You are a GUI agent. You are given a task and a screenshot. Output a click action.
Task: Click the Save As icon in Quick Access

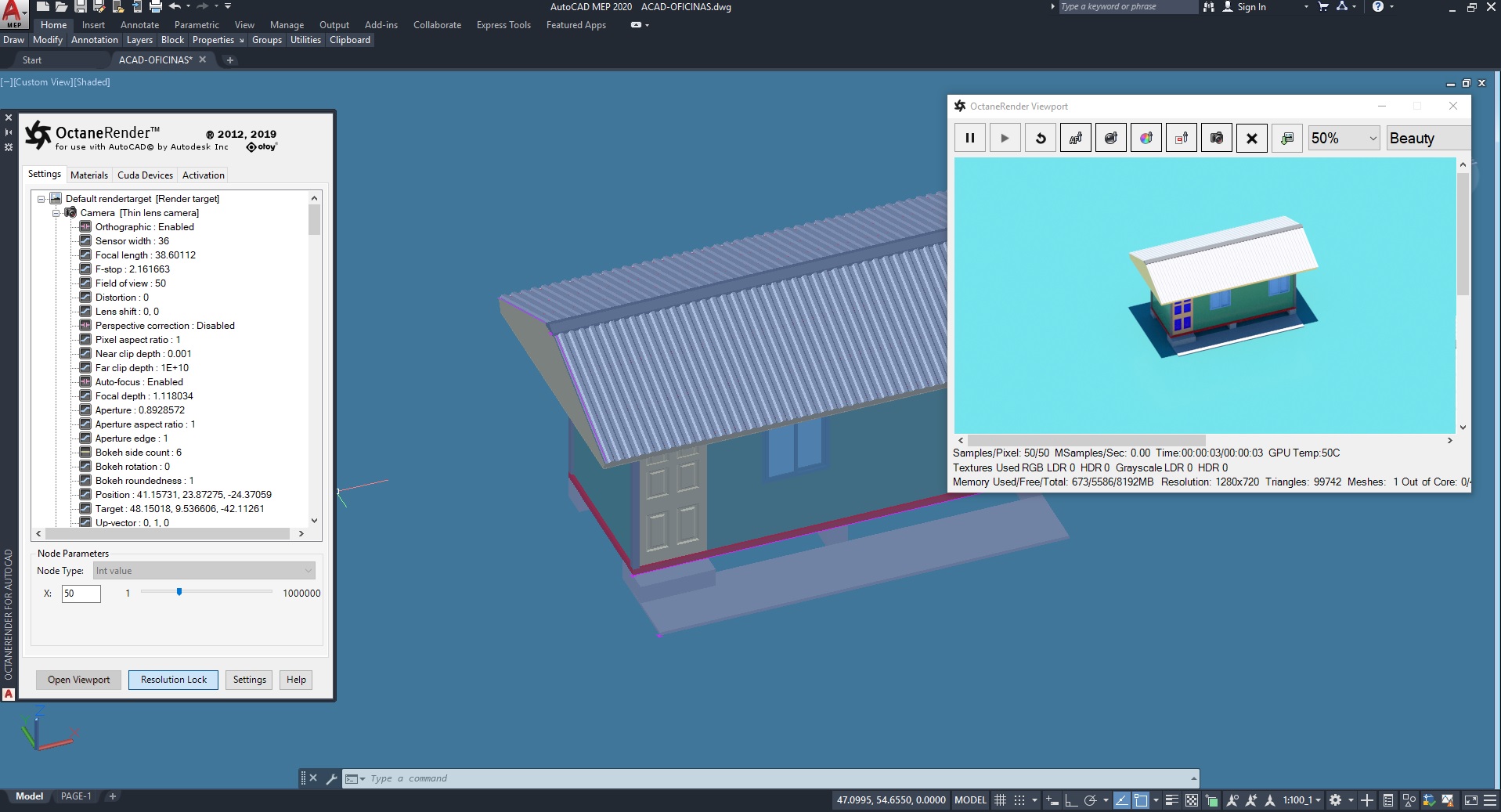[99, 7]
